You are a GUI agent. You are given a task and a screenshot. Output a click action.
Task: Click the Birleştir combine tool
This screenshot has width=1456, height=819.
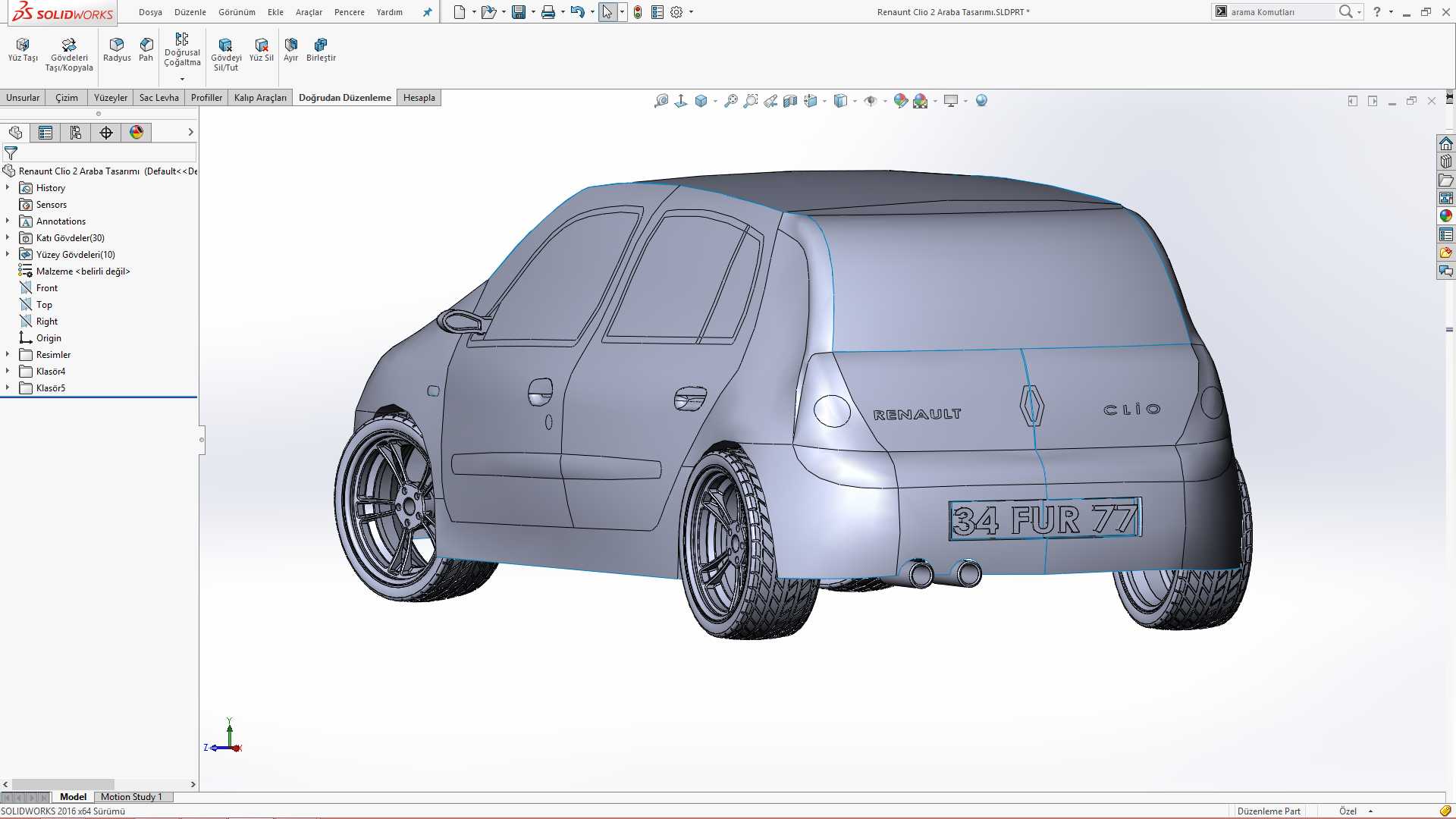pyautogui.click(x=321, y=51)
